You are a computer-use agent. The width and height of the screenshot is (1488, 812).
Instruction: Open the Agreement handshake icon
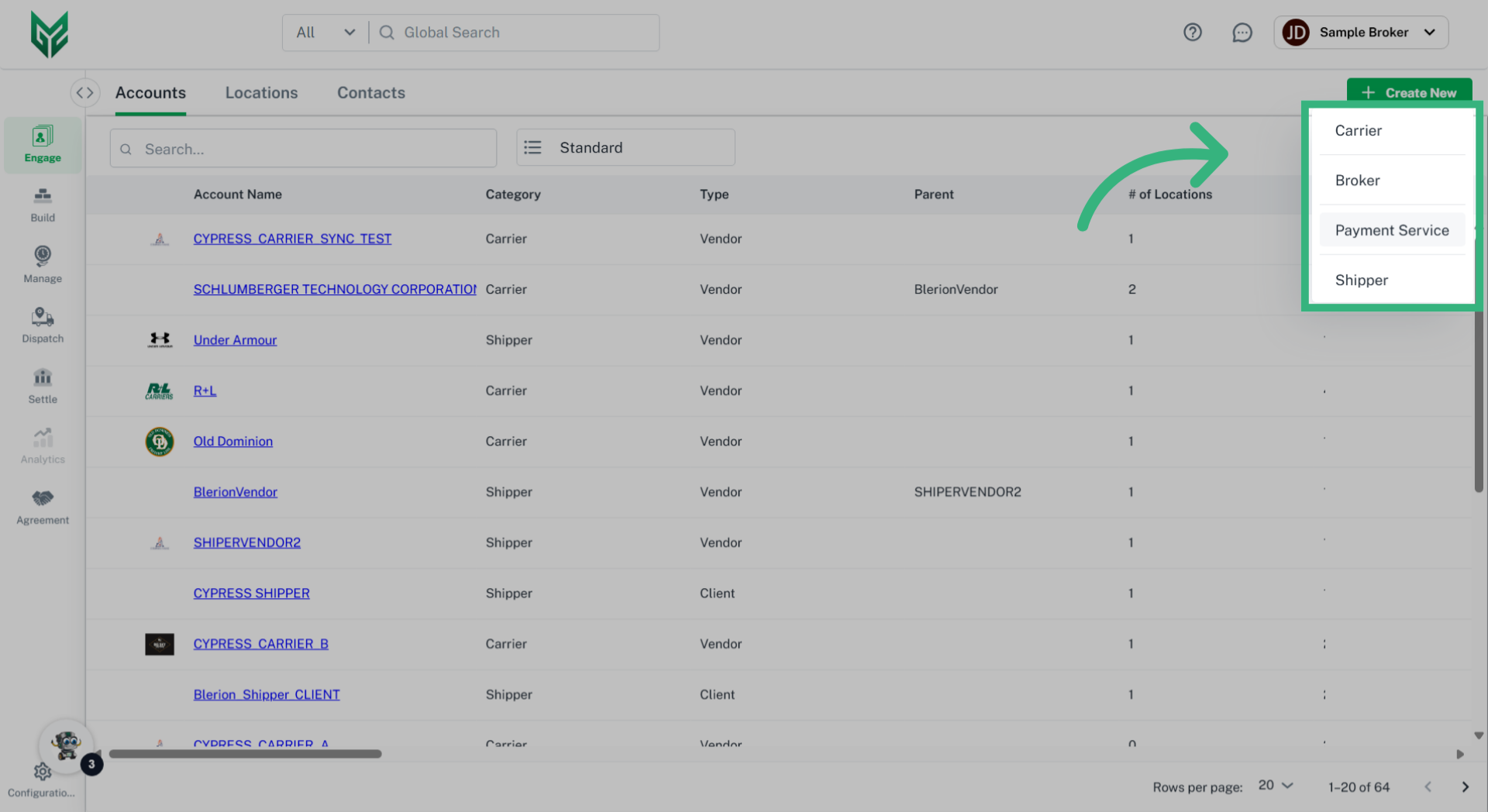[43, 507]
